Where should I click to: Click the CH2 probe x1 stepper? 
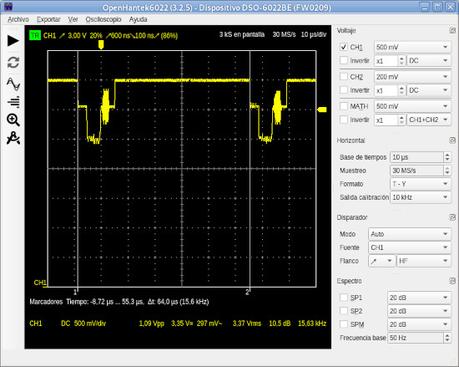[401, 90]
